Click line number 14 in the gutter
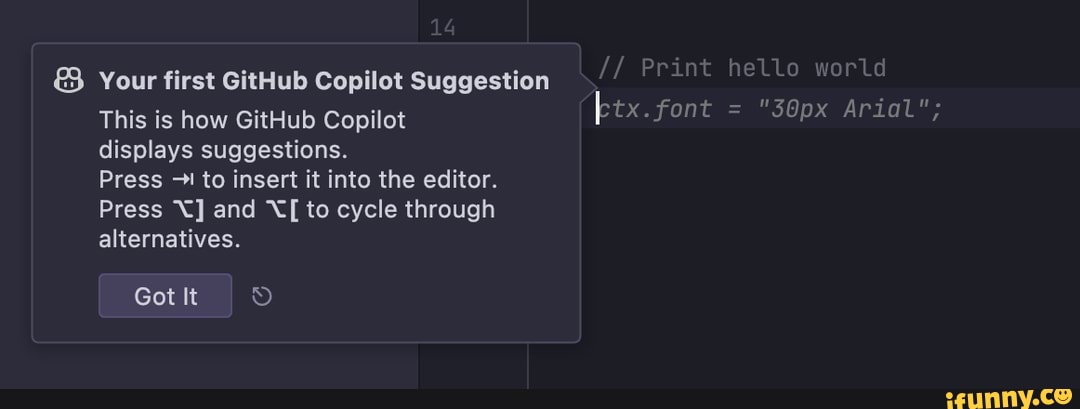Screen dimensions: 1080x409 (x=441, y=28)
